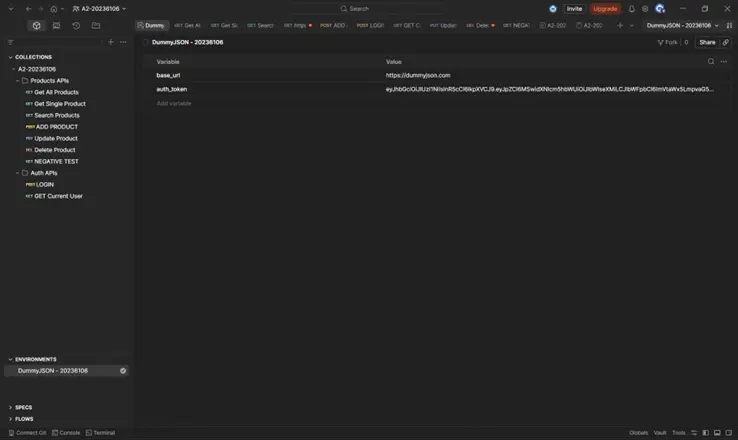Open the Delete Product request
This screenshot has height=440, width=738.
[x=55, y=150]
